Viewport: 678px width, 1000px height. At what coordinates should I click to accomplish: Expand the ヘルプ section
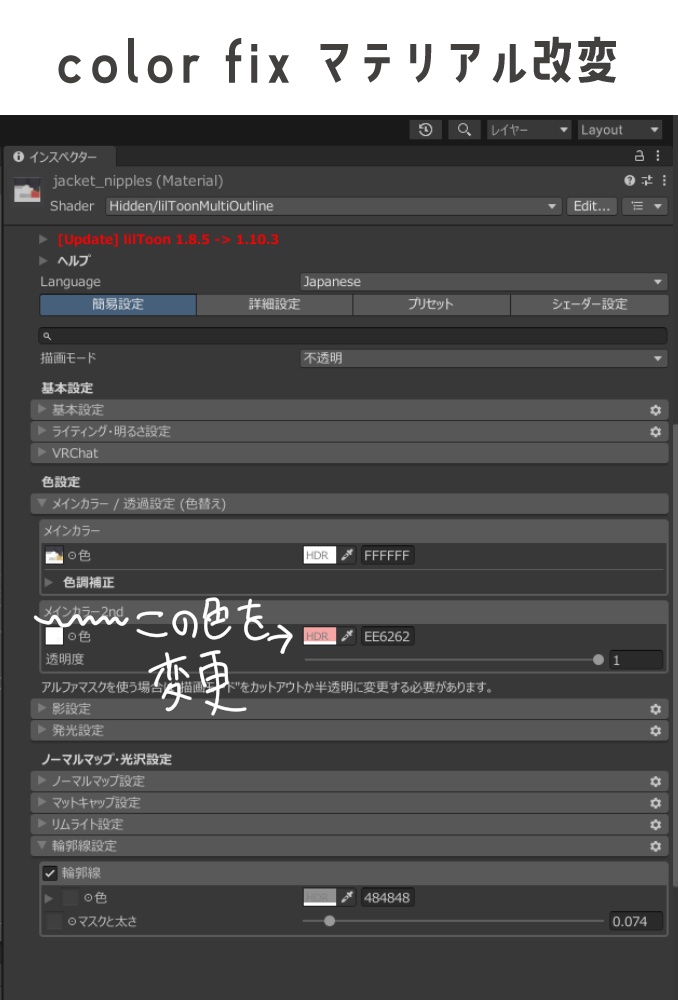43,260
